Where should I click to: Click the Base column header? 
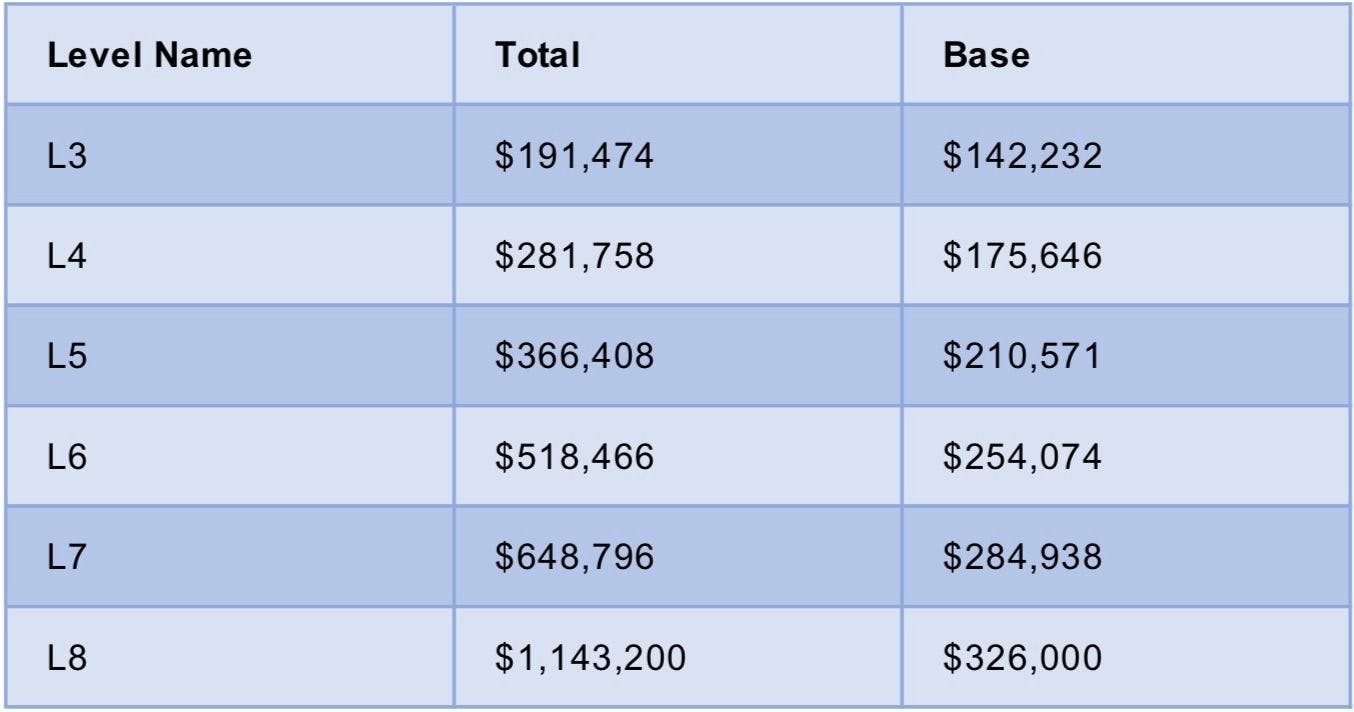tap(986, 56)
